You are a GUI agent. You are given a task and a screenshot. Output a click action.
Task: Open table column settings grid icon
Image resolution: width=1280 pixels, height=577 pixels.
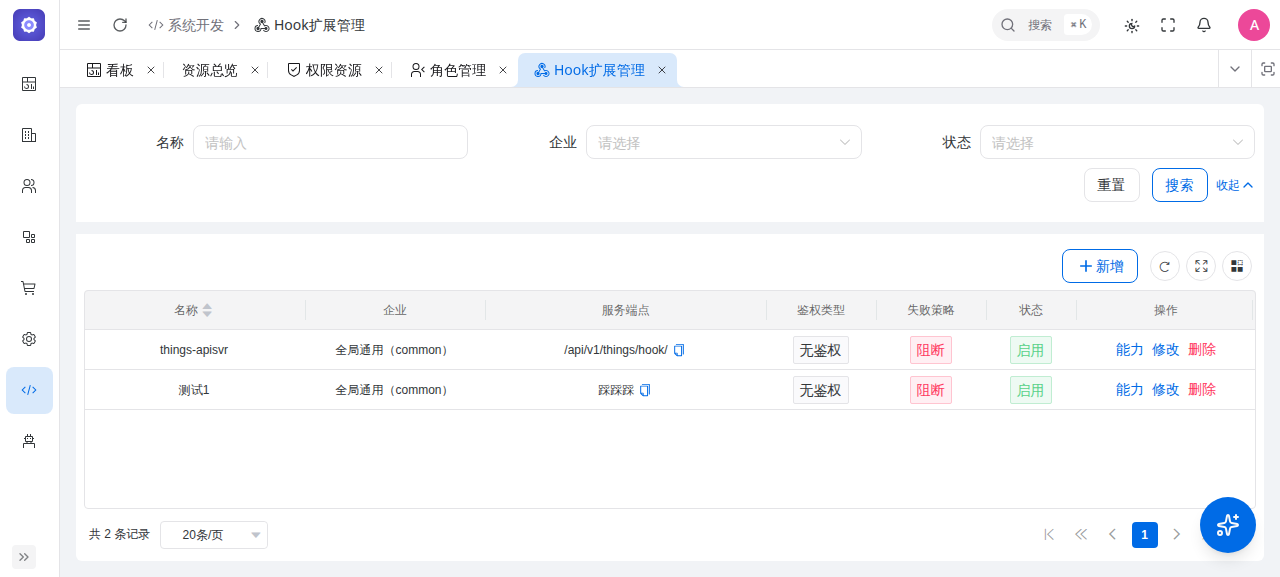click(x=1237, y=266)
